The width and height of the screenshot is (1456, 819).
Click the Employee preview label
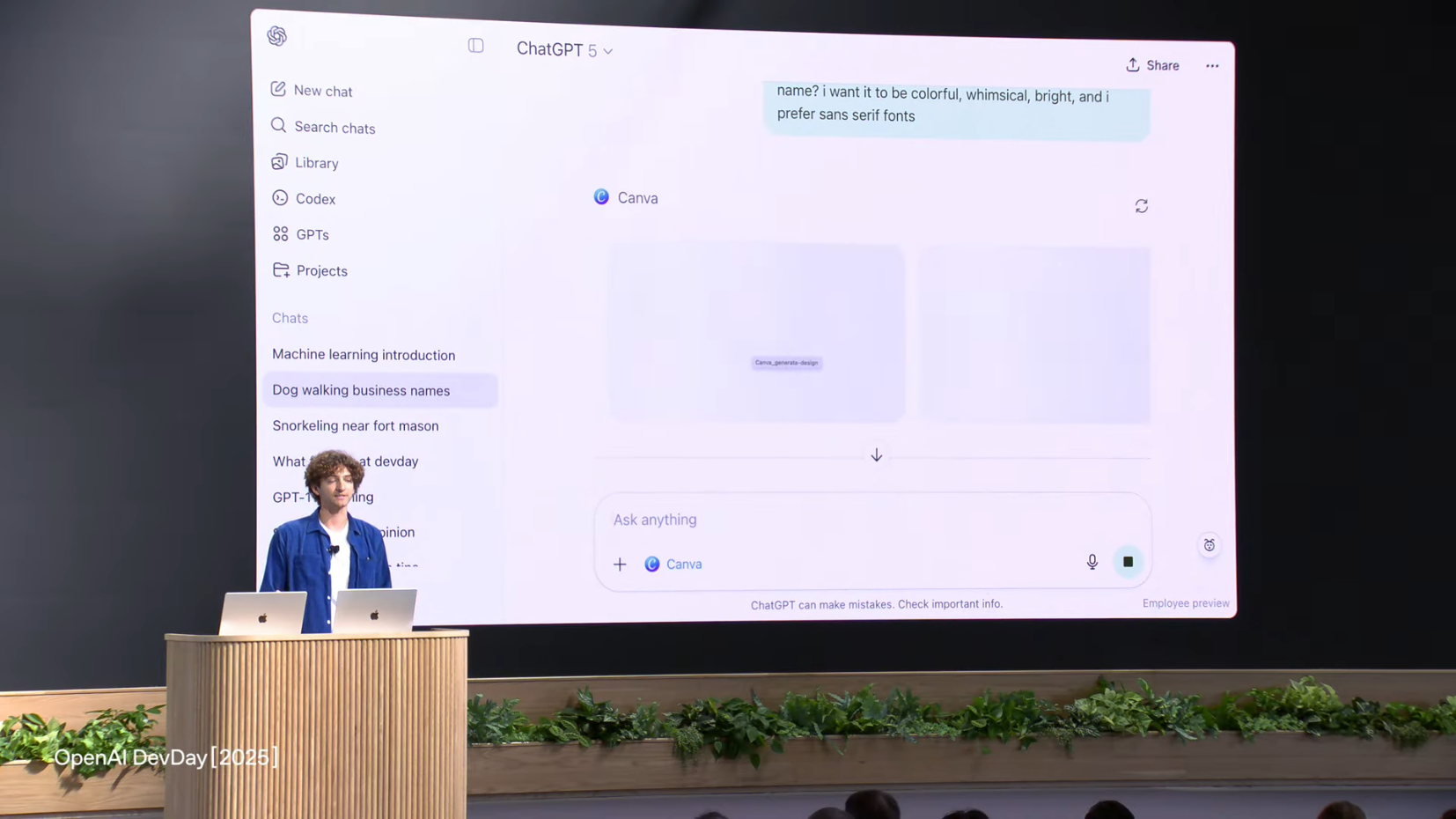tap(1186, 603)
